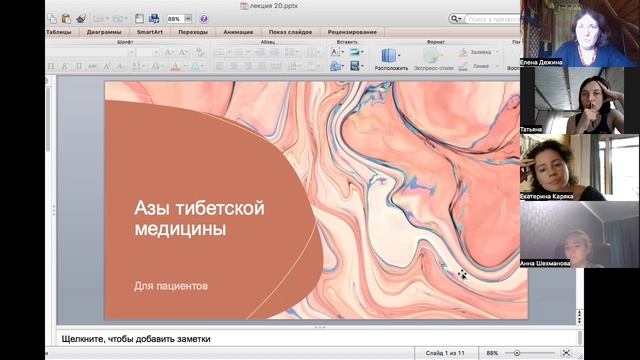
Task: Expand the Заливка fill dropdown arrow
Action: click(497, 52)
